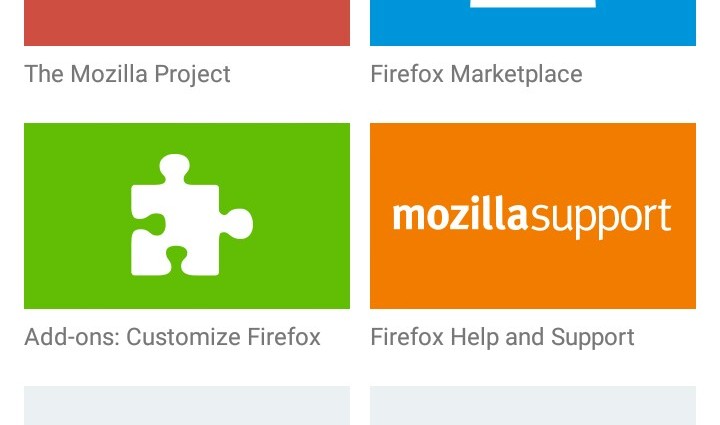Open "Add-ons: Customize Firefox" link
Image resolution: width=720 pixels, height=425 pixels.
(172, 337)
